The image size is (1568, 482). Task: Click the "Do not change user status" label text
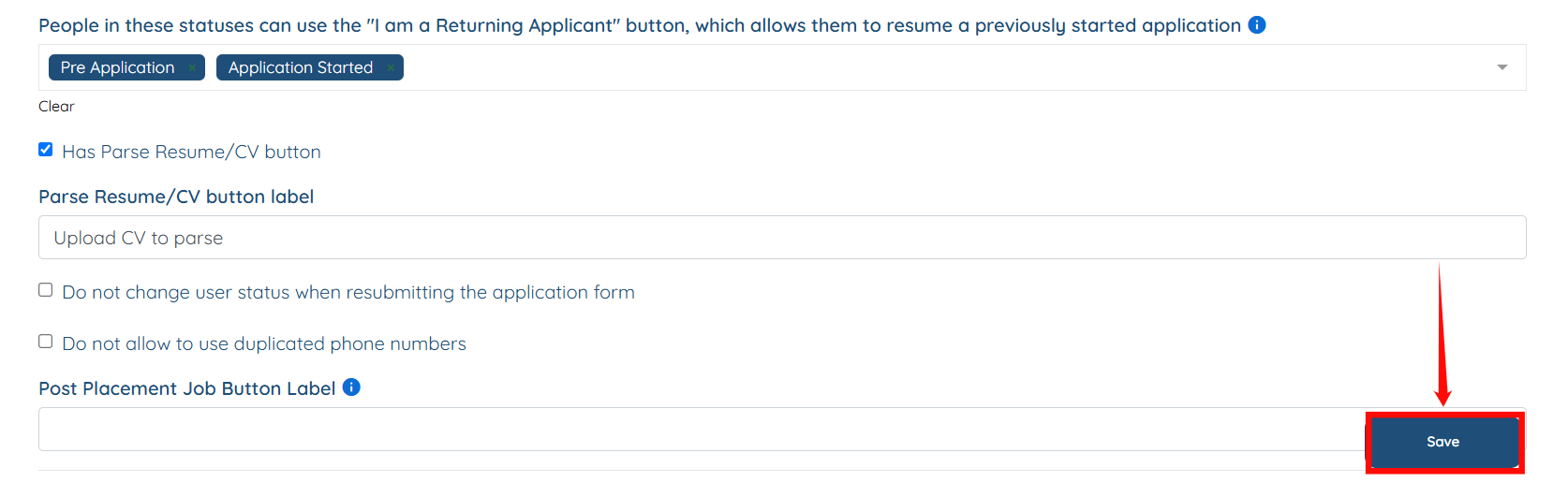pyautogui.click(x=348, y=292)
